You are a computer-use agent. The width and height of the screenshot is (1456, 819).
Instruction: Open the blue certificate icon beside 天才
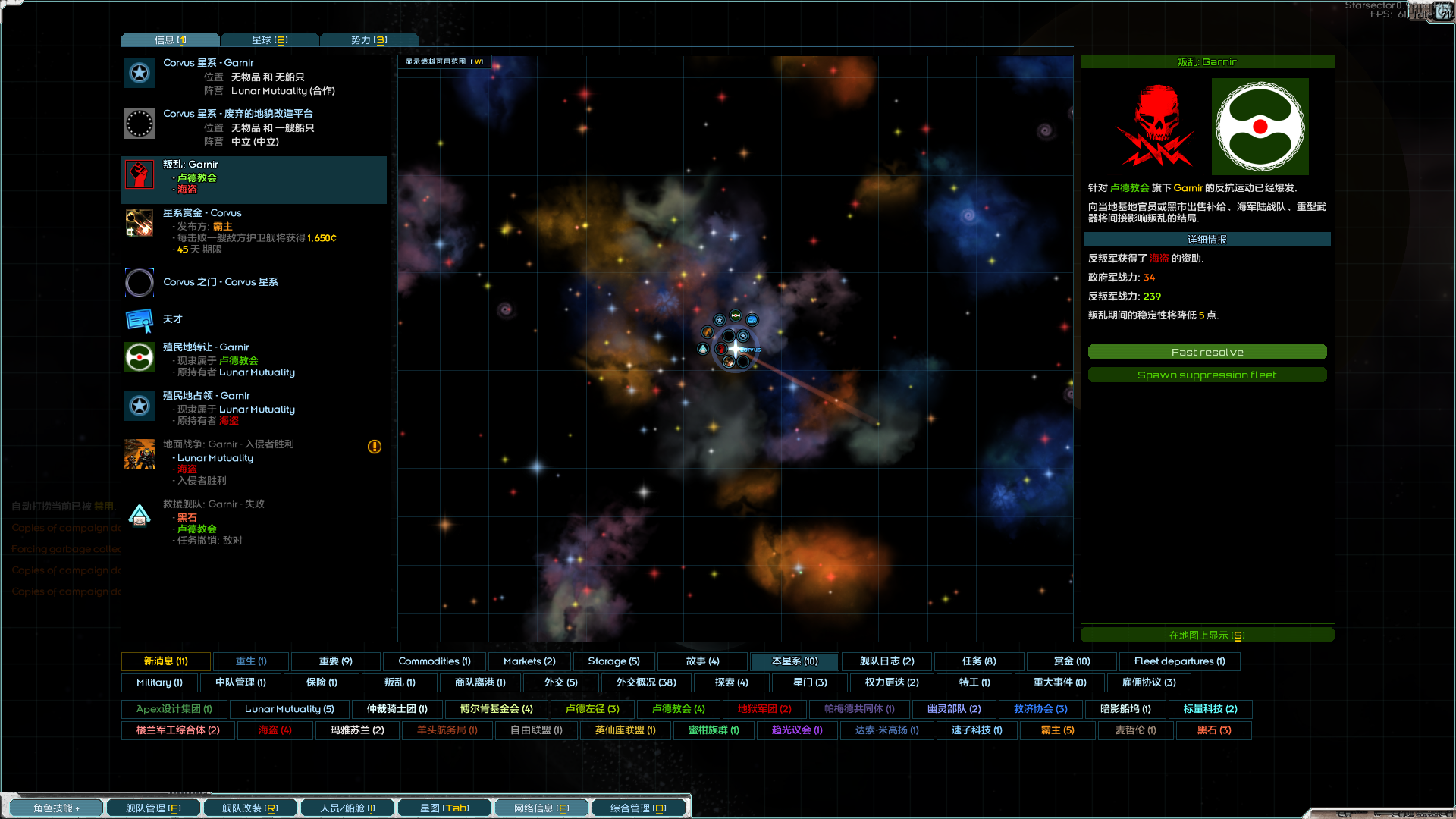pos(140,320)
